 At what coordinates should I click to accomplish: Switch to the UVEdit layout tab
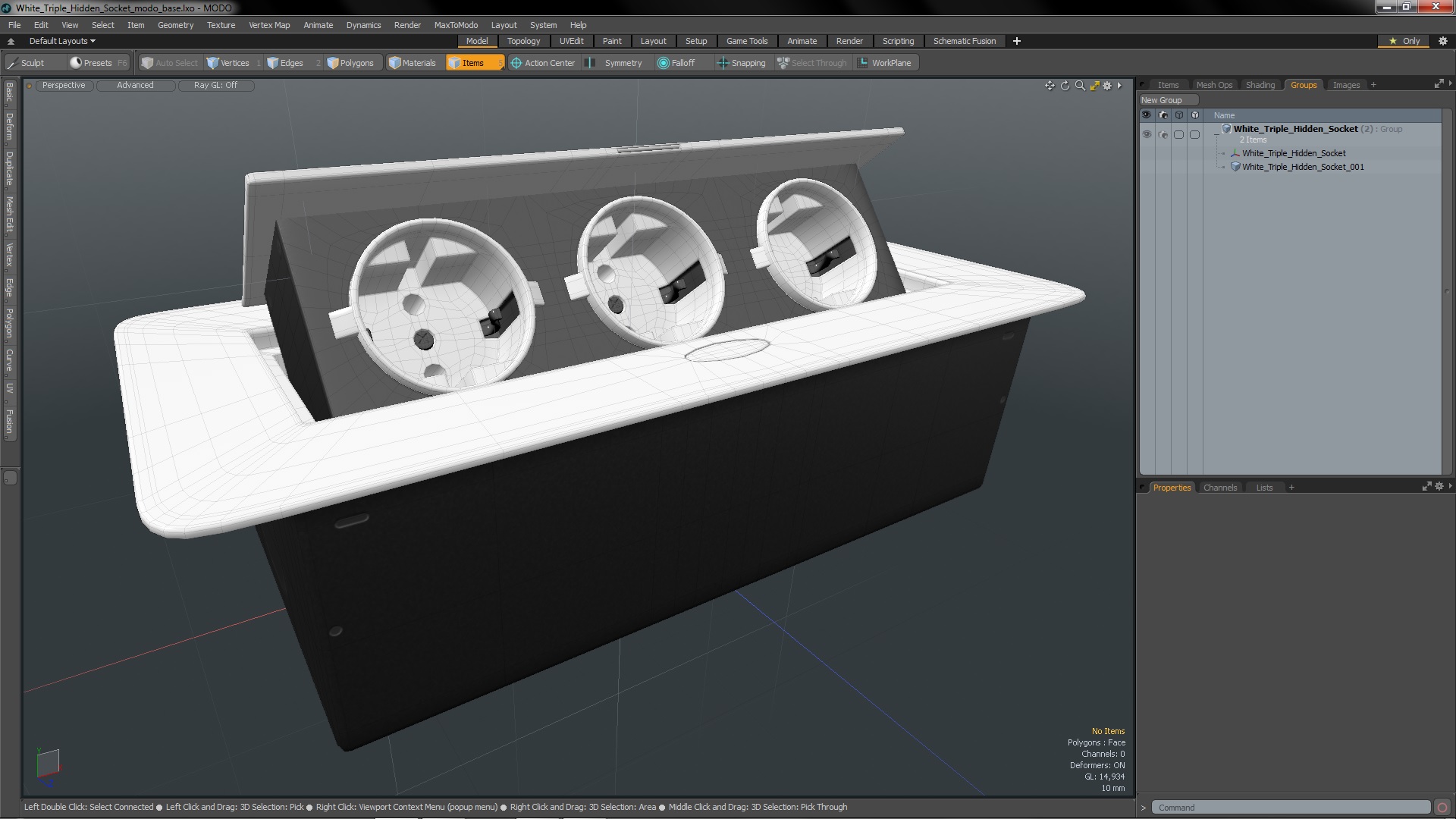tap(571, 41)
